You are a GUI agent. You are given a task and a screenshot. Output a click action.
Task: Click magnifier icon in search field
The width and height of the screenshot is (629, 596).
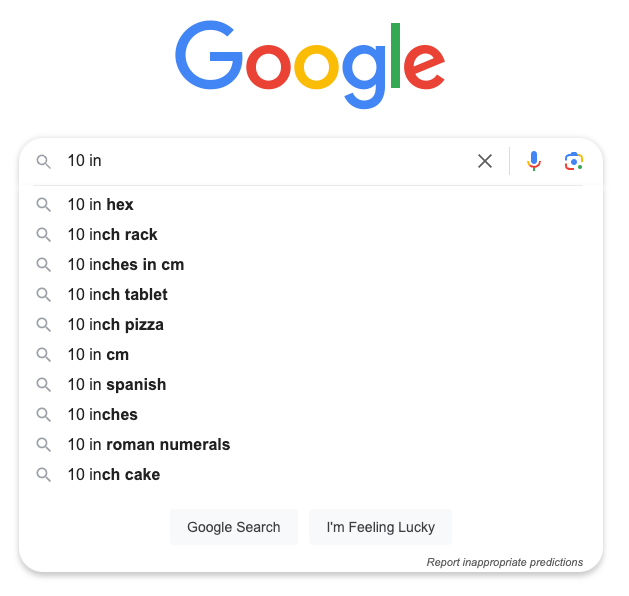(x=44, y=161)
